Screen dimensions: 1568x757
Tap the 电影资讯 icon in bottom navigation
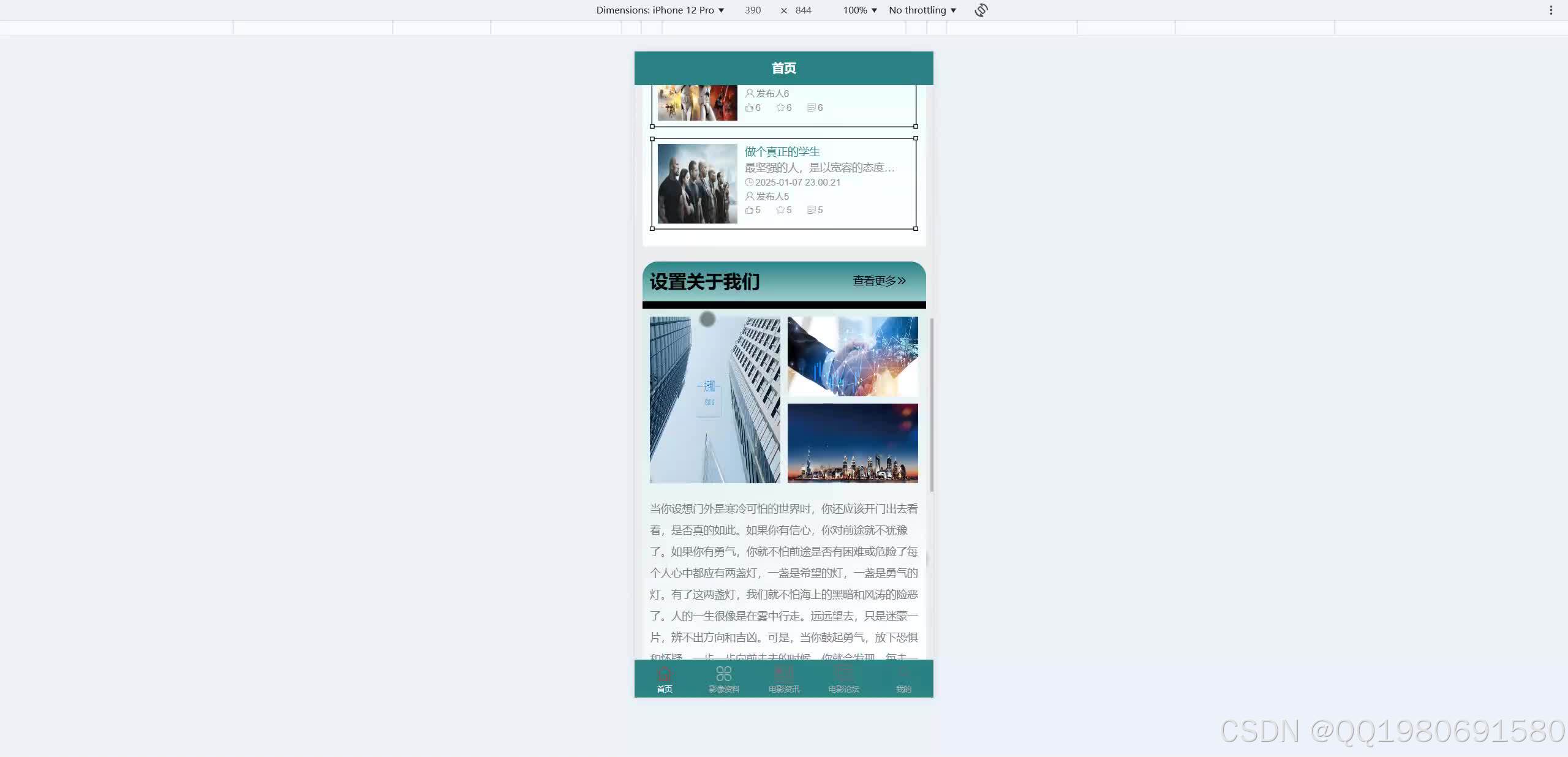pyautogui.click(x=783, y=672)
